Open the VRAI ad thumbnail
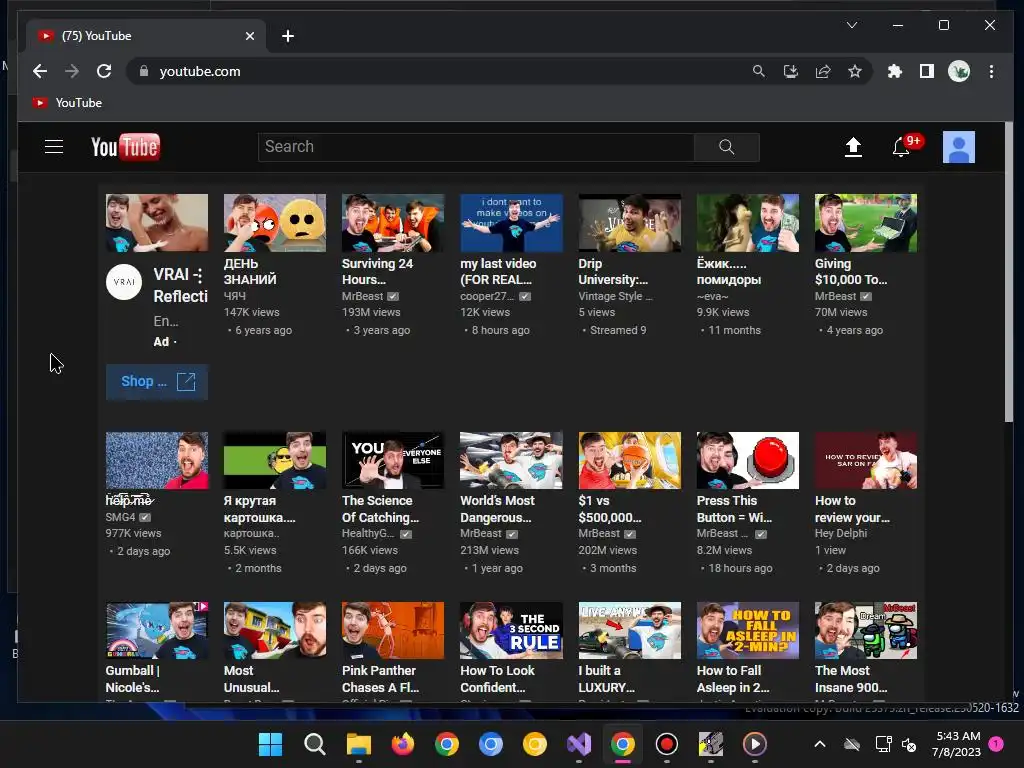This screenshot has width=1024, height=768. pyautogui.click(x=157, y=223)
